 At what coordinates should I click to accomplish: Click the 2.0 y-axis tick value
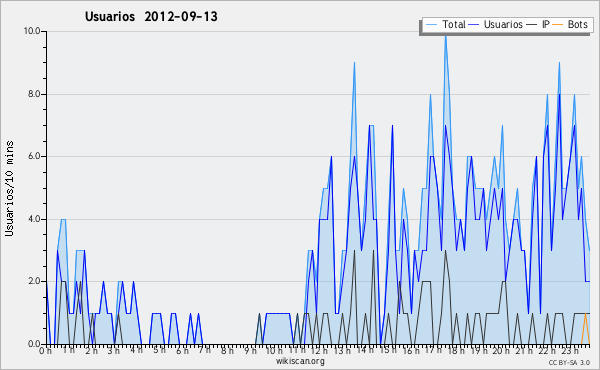pos(34,281)
